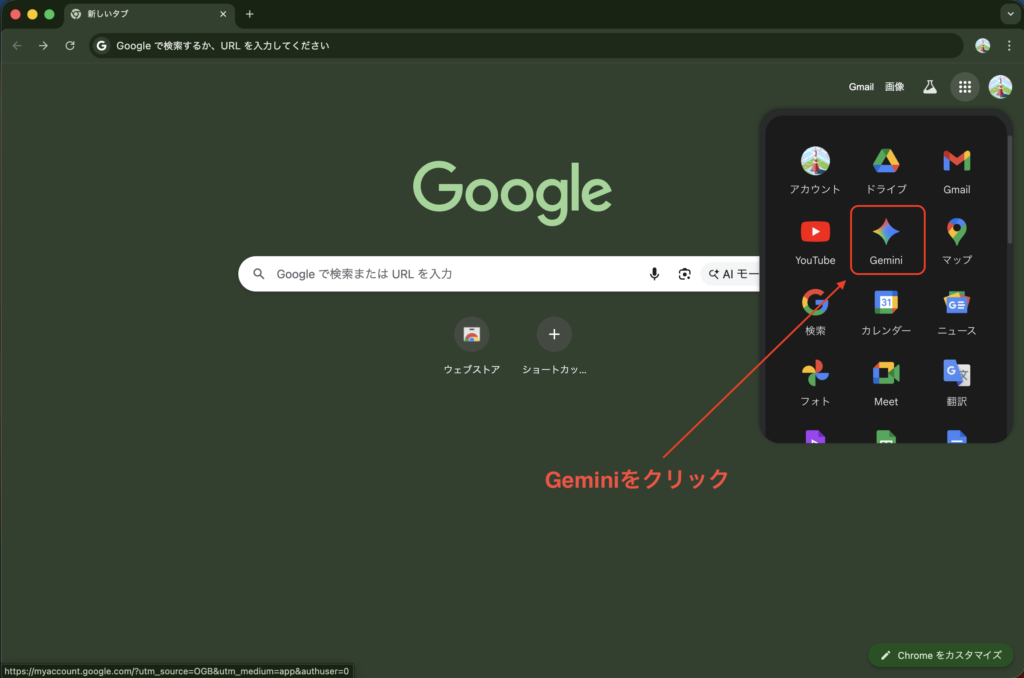This screenshot has height=678, width=1024.
Task: Open Google Photos app icon
Action: pos(815,381)
